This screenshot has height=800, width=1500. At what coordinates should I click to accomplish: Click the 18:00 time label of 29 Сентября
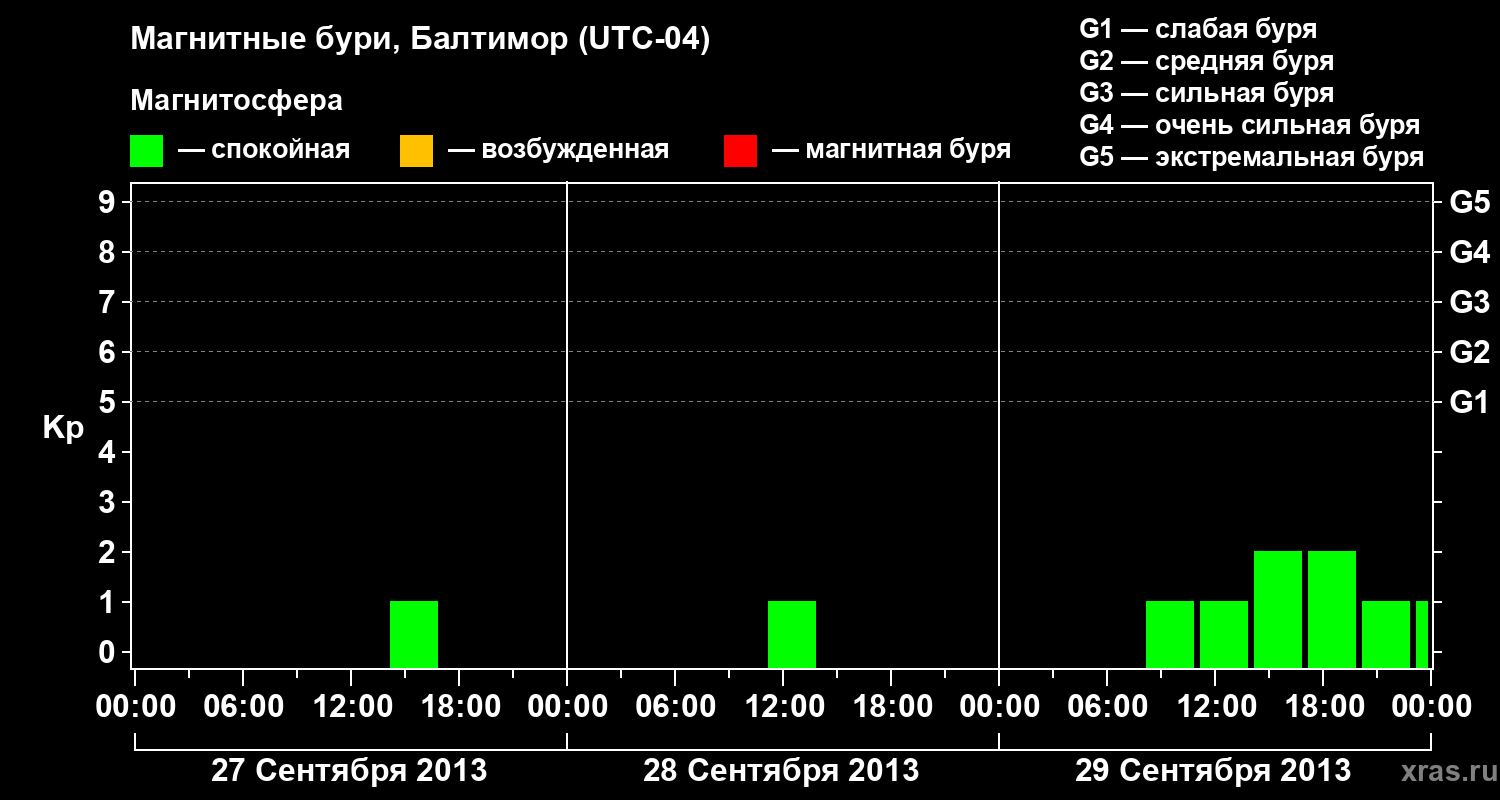pos(1324,707)
